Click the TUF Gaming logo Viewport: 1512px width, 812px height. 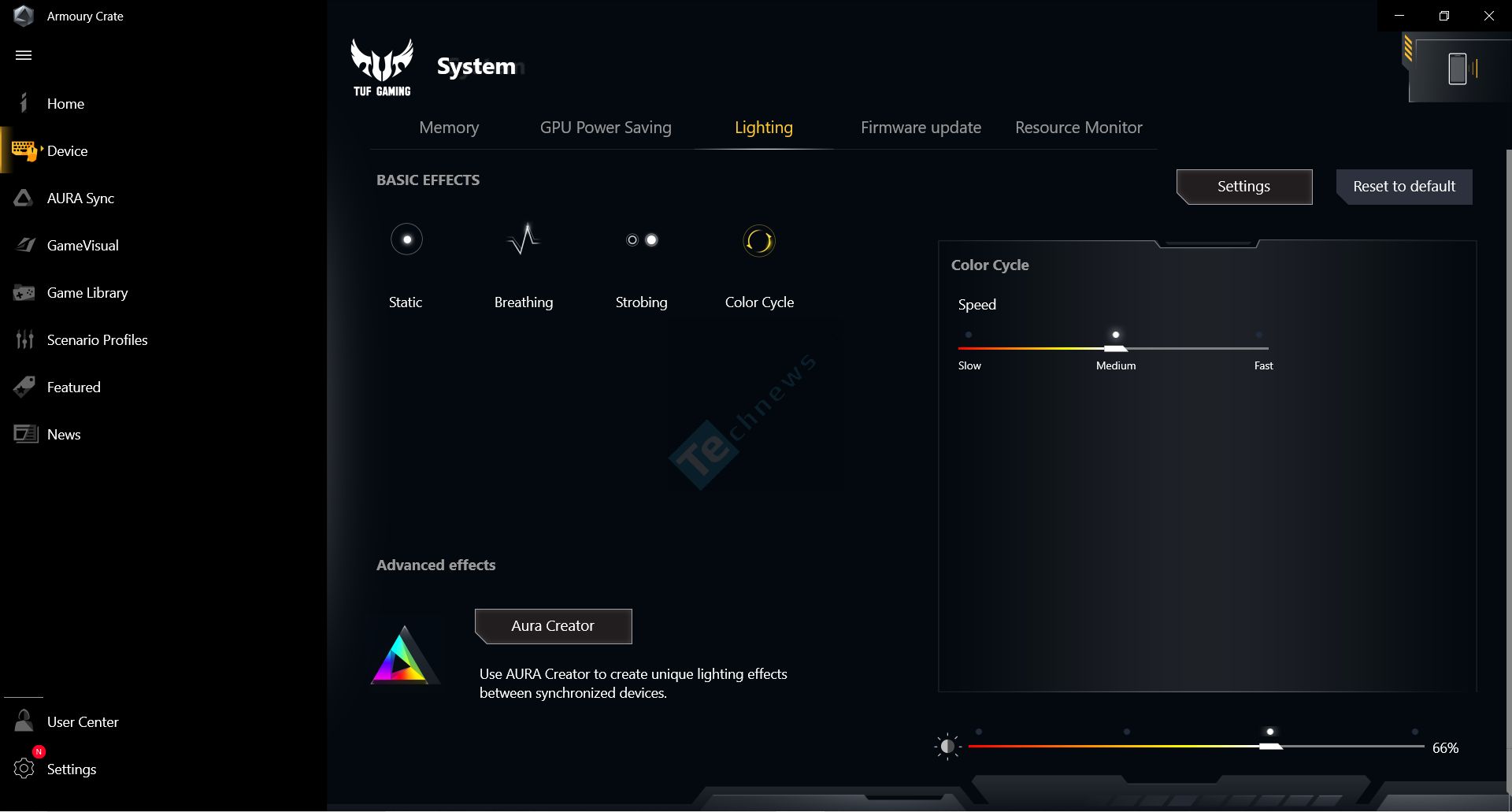382,68
